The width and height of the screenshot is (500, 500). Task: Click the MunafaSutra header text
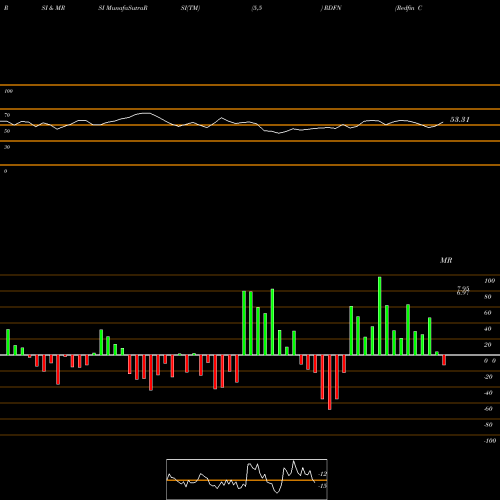click(126, 8)
